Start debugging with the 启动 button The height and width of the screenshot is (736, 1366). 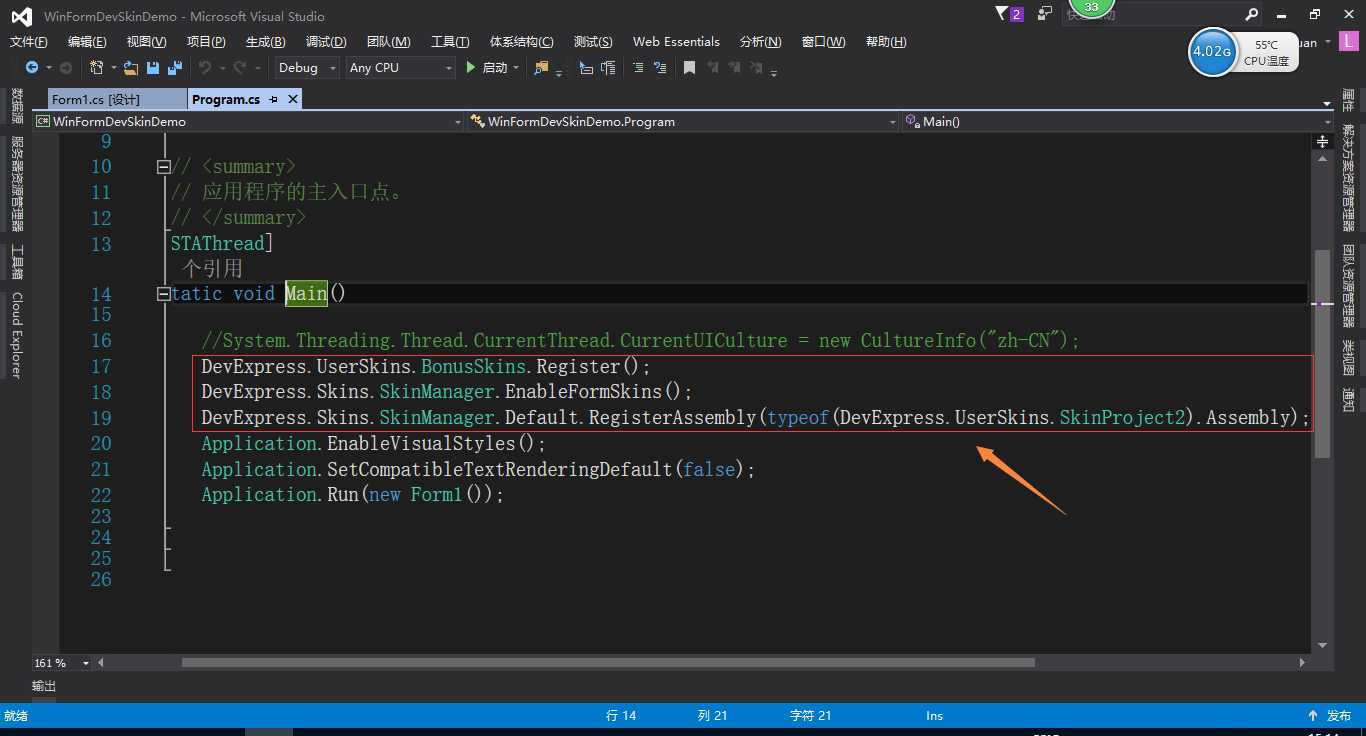[487, 67]
